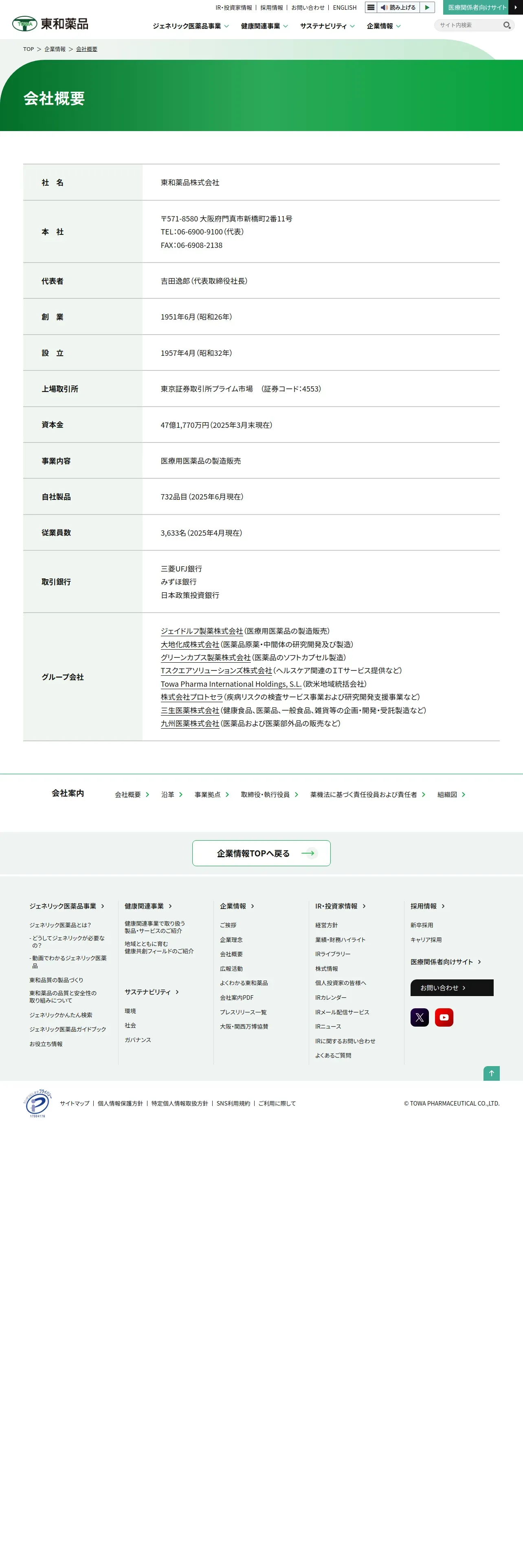Click the Towa Pharmaceutical logo
The height and width of the screenshot is (1568, 523).
[x=50, y=24]
